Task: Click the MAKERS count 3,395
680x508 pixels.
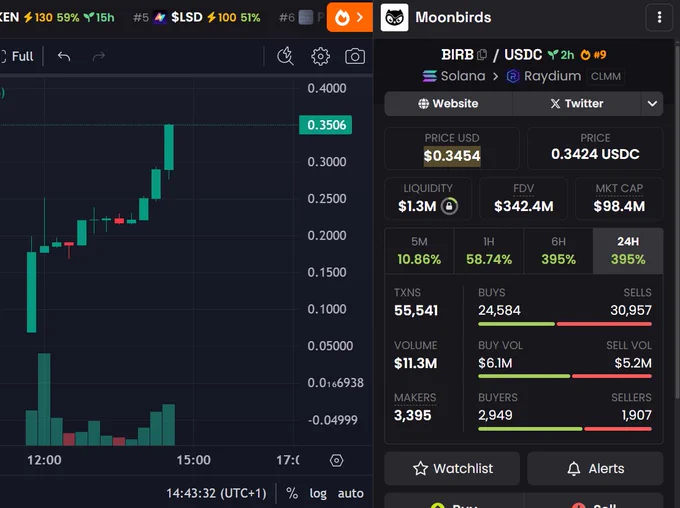Action: point(412,416)
